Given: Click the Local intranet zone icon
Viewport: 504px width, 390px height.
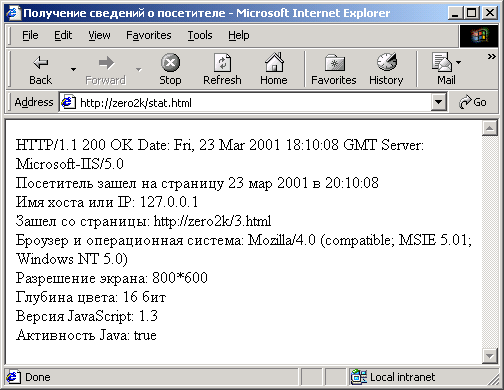Looking at the screenshot, I should [x=359, y=377].
